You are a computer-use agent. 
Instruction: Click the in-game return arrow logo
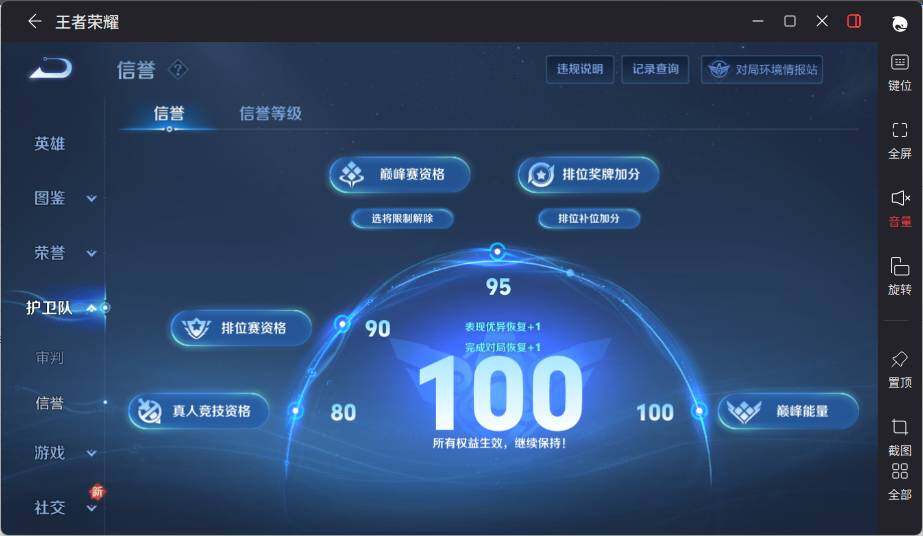[x=51, y=68]
